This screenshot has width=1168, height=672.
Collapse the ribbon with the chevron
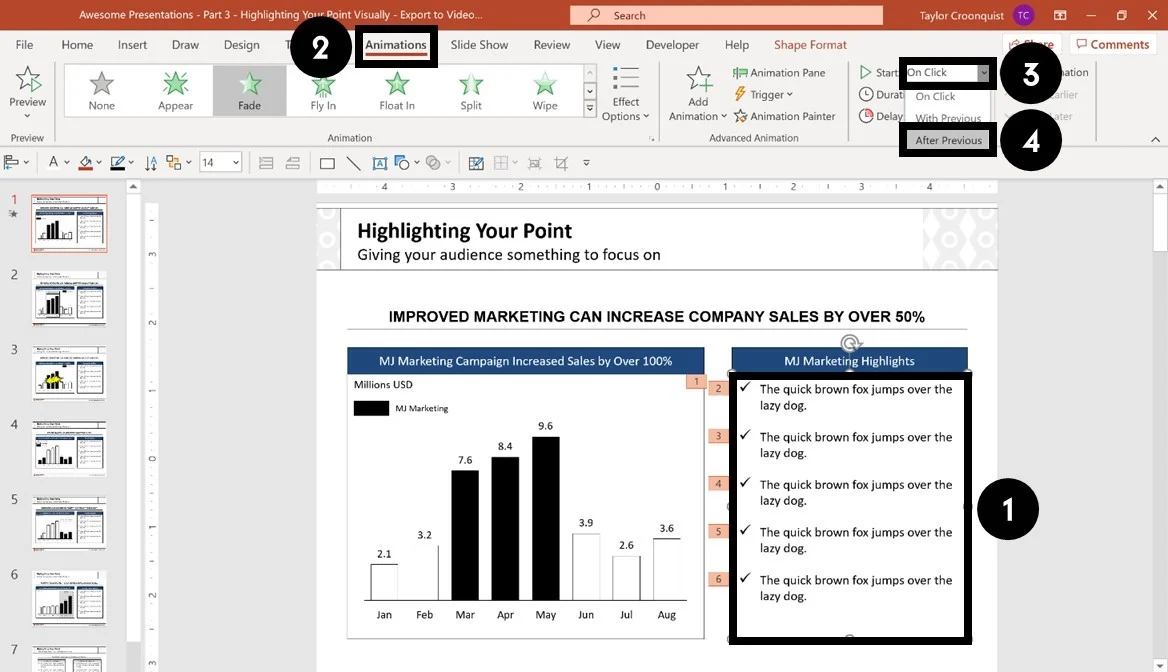point(1155,139)
